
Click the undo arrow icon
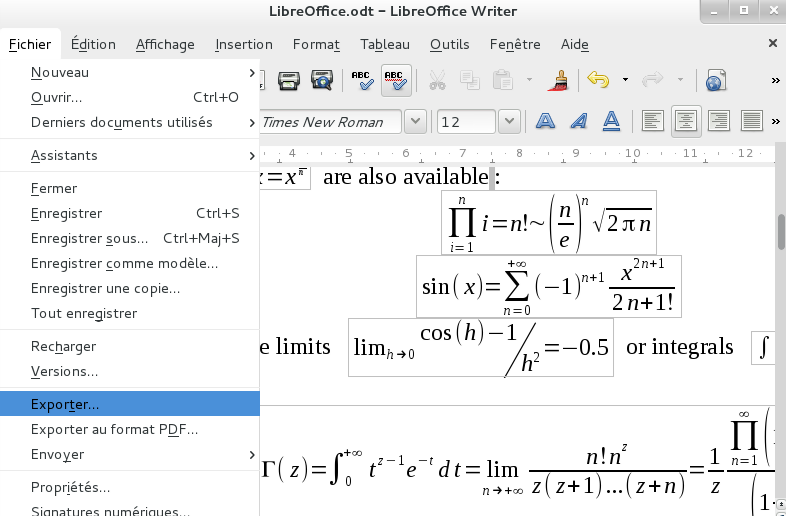[x=598, y=80]
